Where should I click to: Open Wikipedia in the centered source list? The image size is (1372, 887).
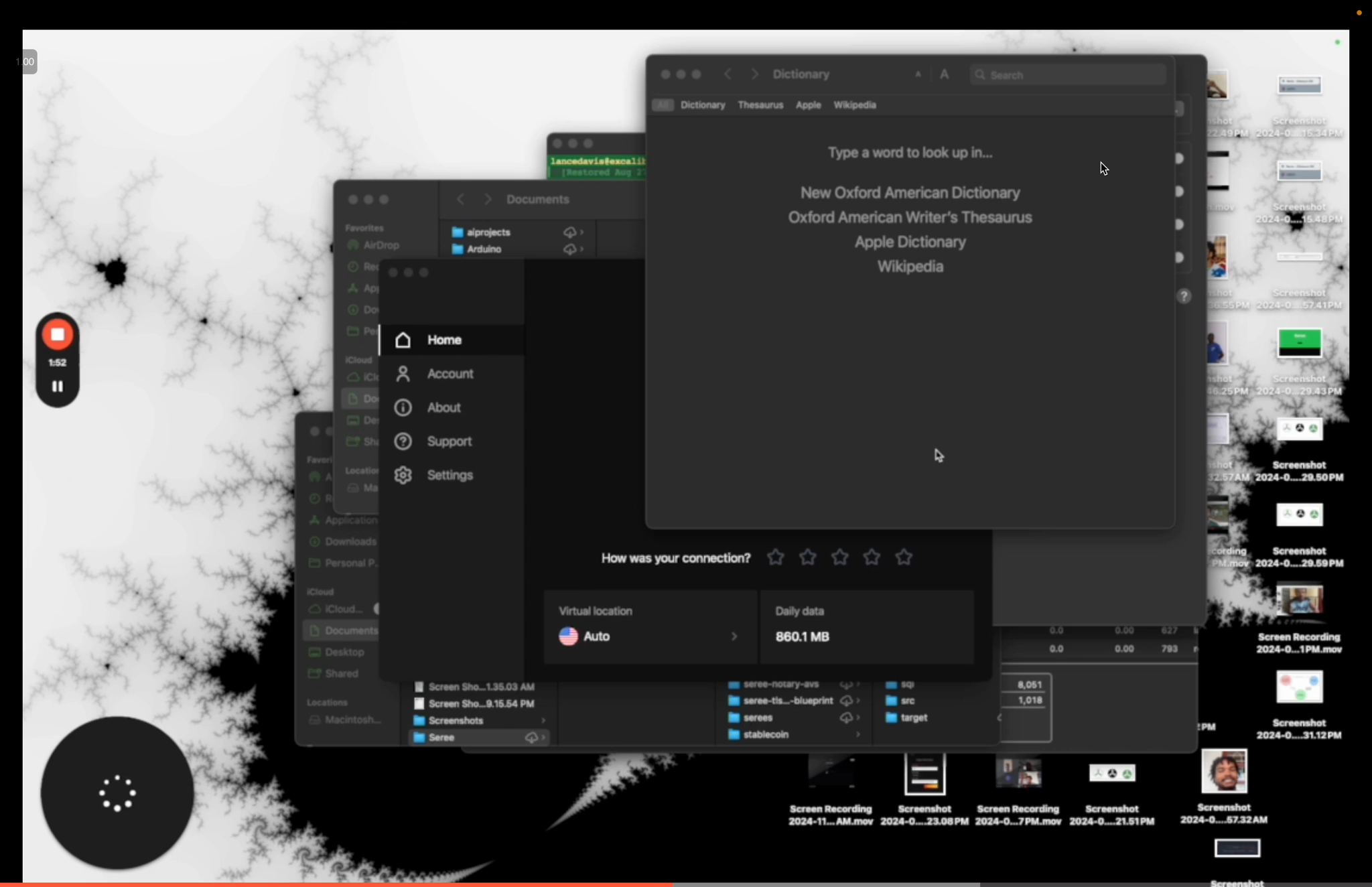click(x=910, y=267)
